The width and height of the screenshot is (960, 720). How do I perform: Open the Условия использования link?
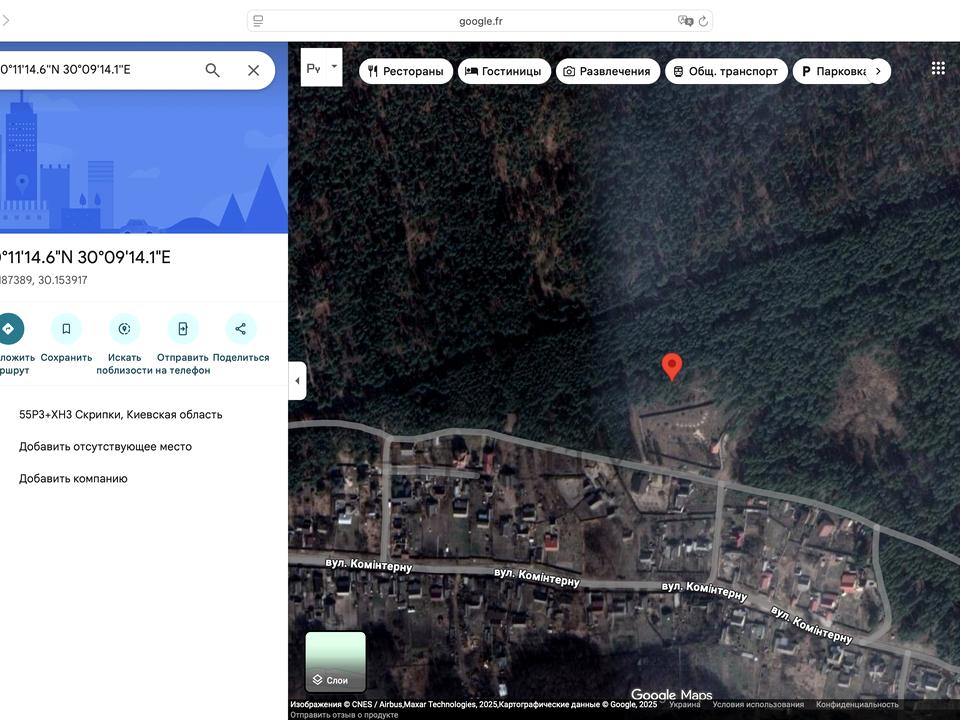pyautogui.click(x=758, y=704)
